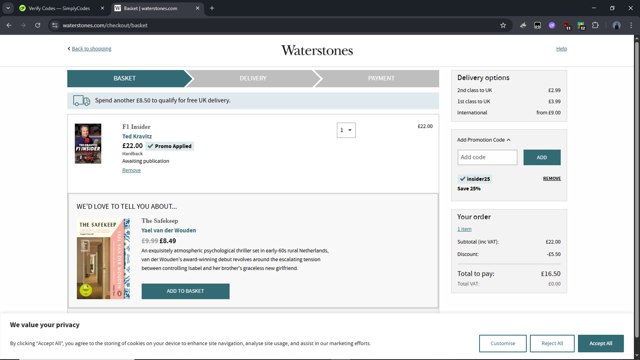Viewport: 640px width, 360px height.
Task: Open Chrome three-dot menu
Action: click(x=631, y=25)
